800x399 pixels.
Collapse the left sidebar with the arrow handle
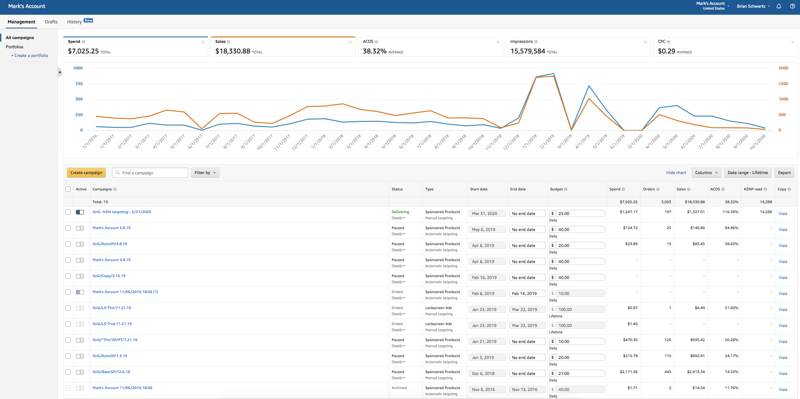tap(60, 72)
